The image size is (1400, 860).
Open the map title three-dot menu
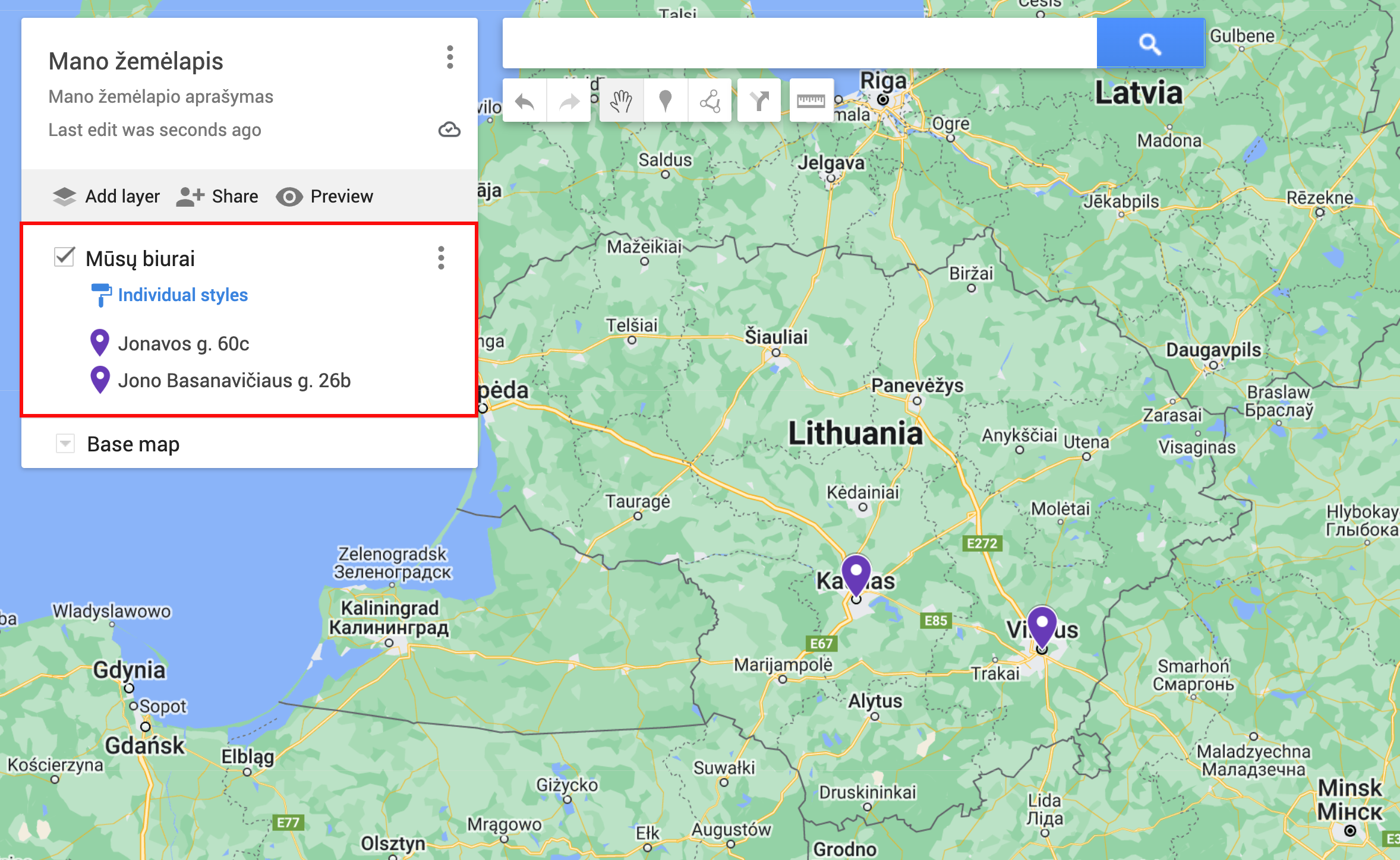click(x=450, y=58)
